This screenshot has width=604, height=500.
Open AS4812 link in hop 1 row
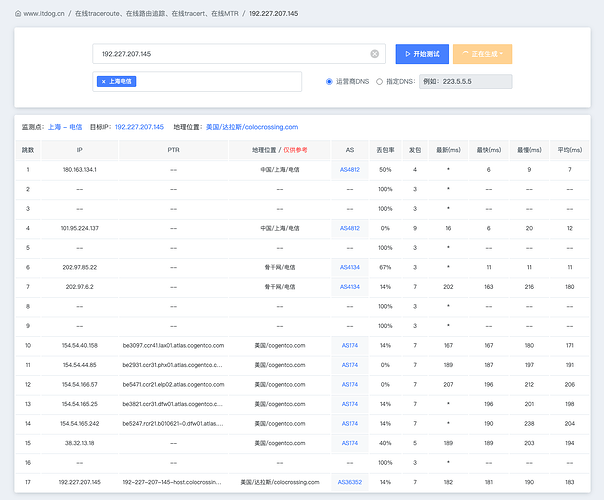point(350,169)
